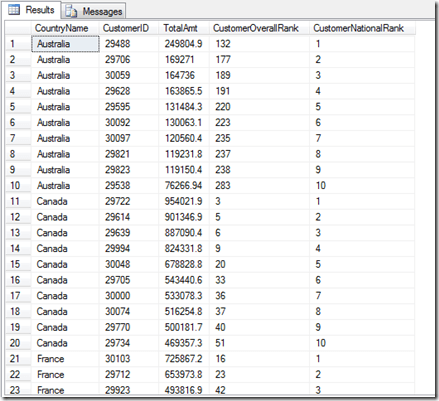Viewport: 439px width, 401px height.
Task: Click the France cell in row 21
Action: click(x=65, y=359)
